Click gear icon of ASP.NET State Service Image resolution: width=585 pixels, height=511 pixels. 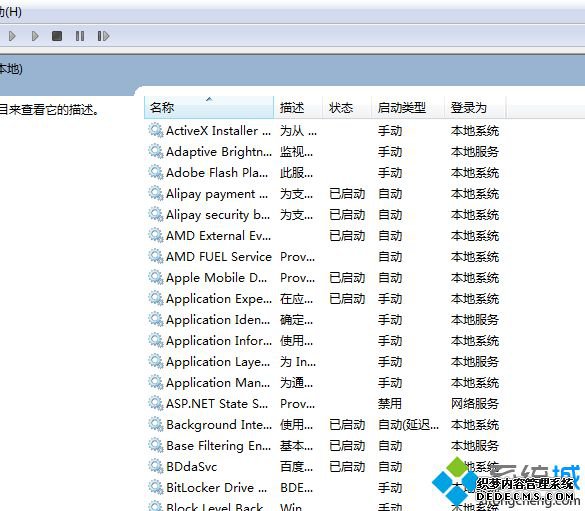156,403
